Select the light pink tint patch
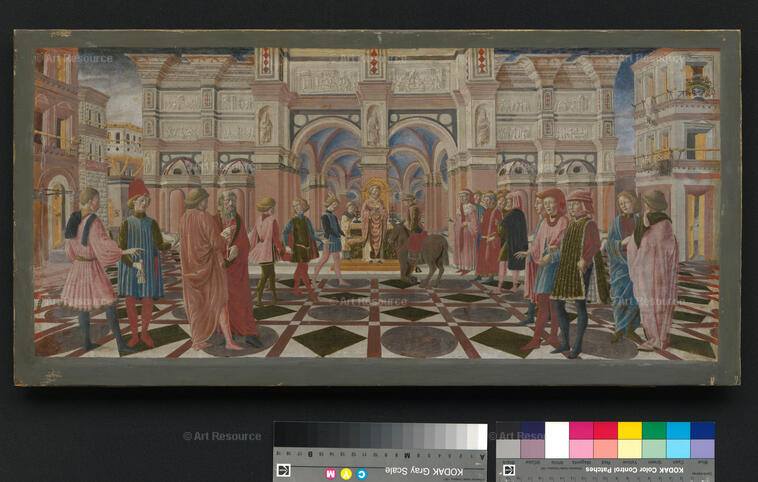The image size is (758, 482). point(581,449)
